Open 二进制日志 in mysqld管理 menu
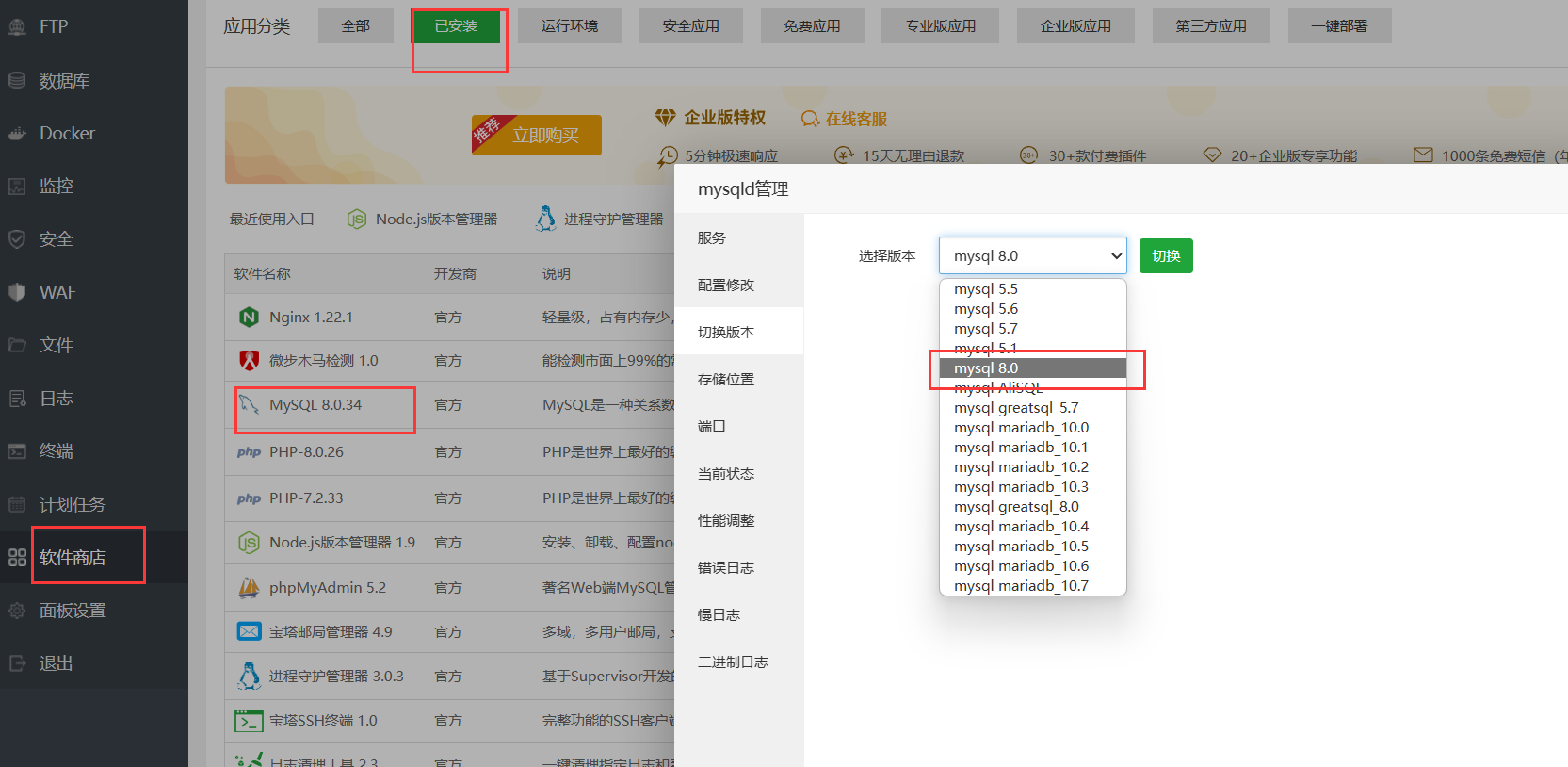Viewport: 1568px width, 767px height. coord(739,661)
